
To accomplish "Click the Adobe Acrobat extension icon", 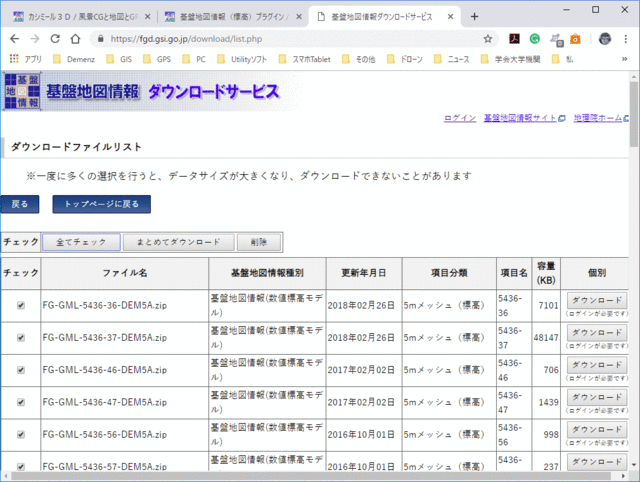I will (x=514, y=39).
